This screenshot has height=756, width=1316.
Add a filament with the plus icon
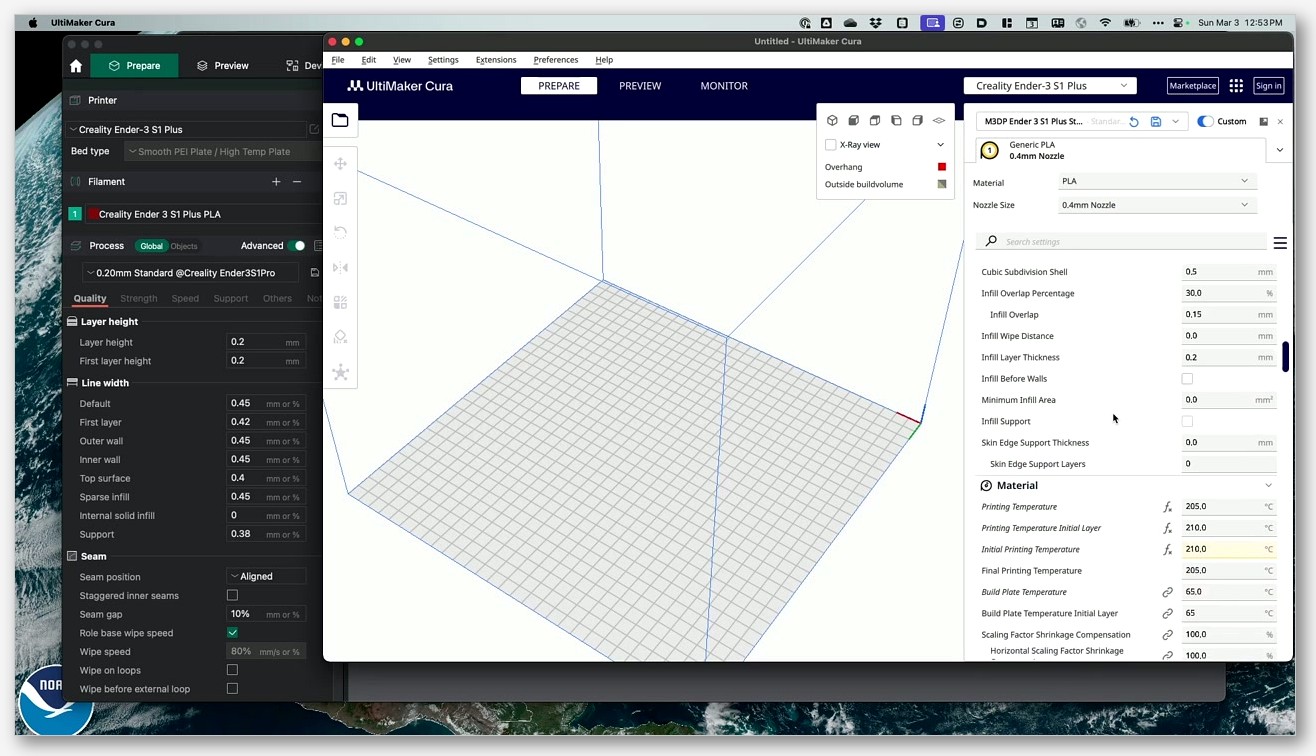pyautogui.click(x=276, y=182)
